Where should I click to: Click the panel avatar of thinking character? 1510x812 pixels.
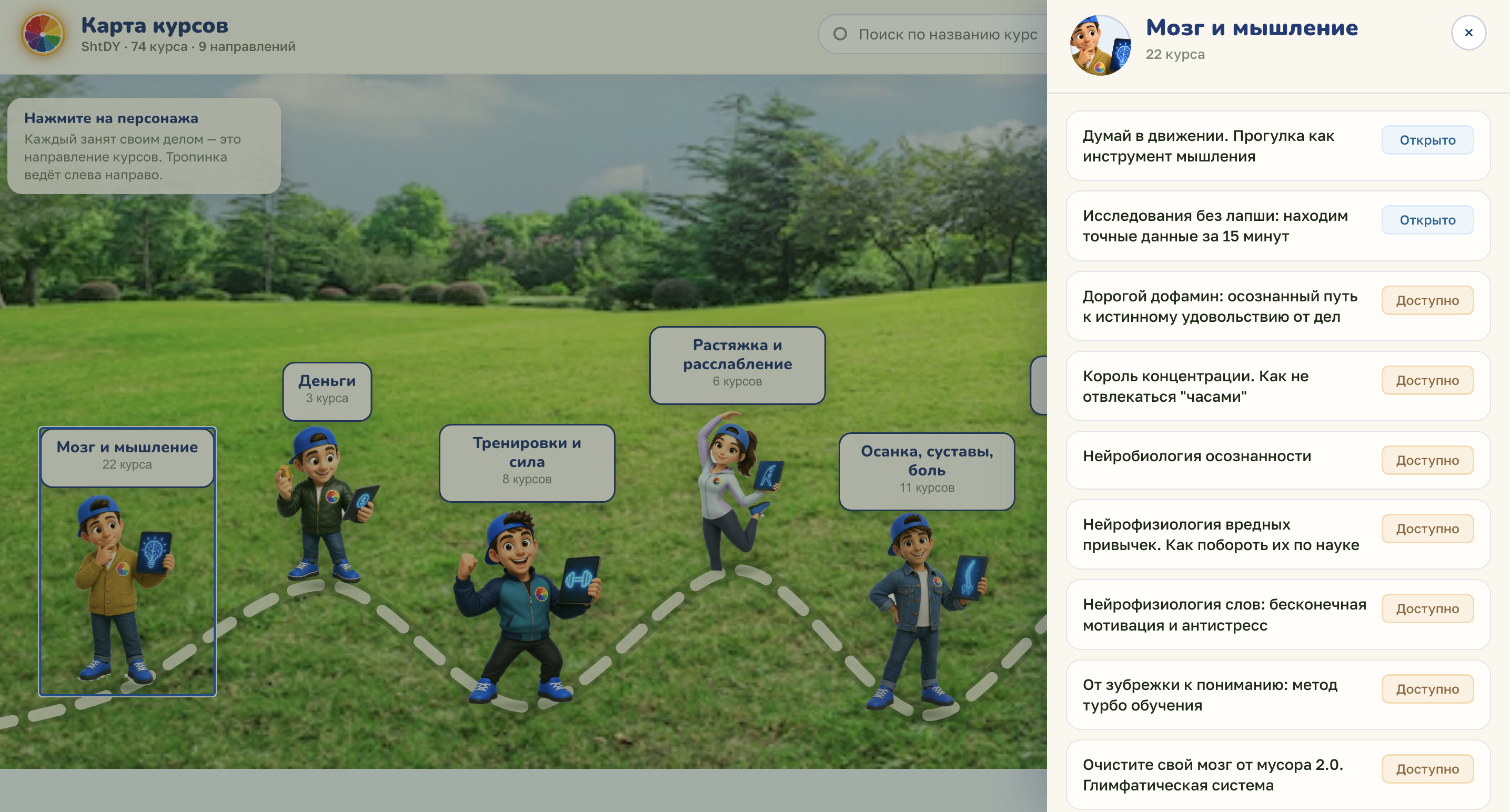(x=1100, y=45)
